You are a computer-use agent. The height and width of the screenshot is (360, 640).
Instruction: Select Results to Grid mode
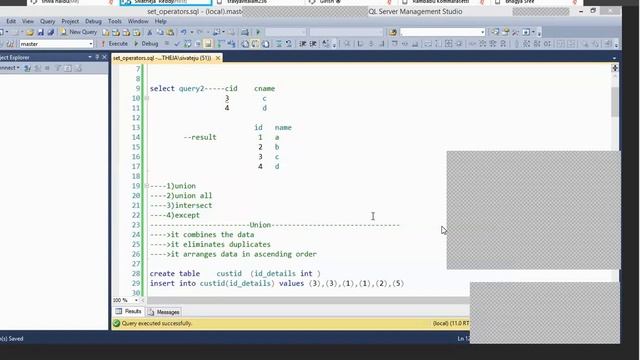(255, 44)
